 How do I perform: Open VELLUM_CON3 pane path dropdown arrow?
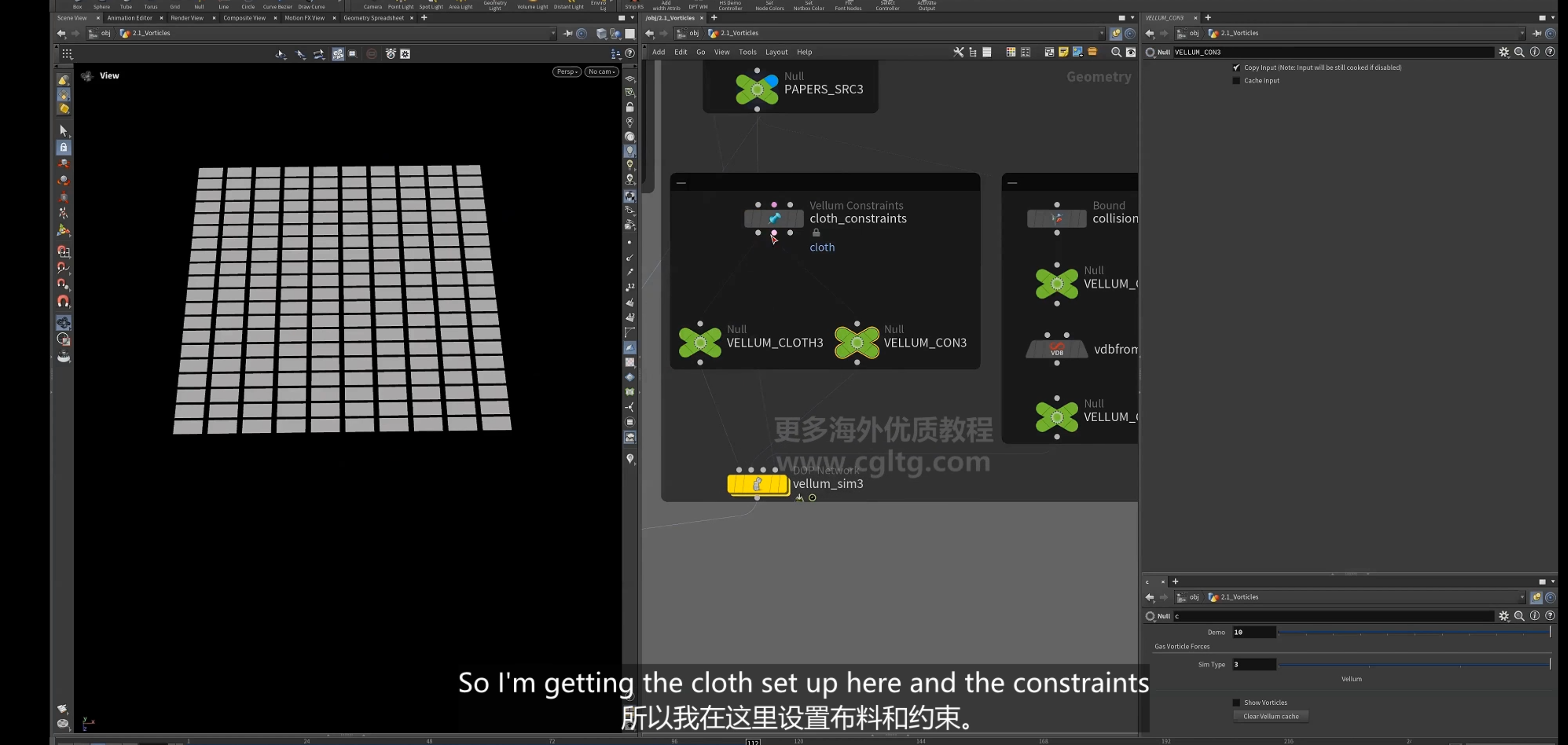1522,33
